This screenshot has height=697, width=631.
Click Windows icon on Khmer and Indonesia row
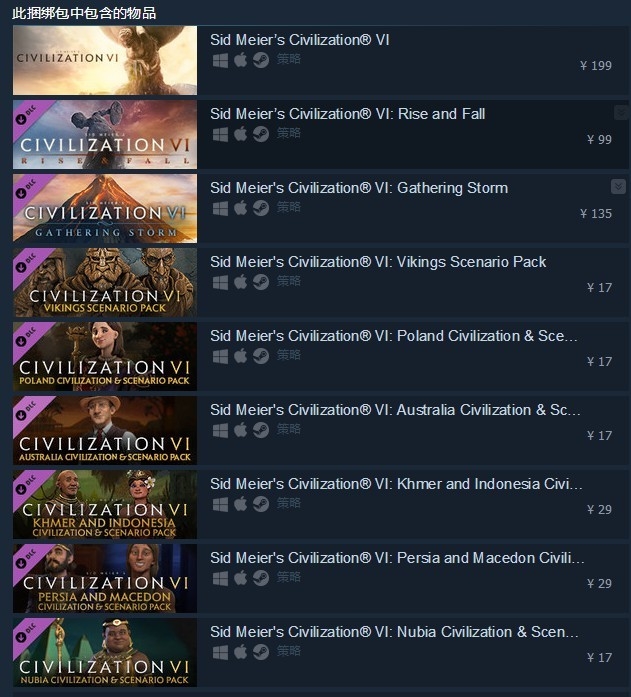[220, 504]
